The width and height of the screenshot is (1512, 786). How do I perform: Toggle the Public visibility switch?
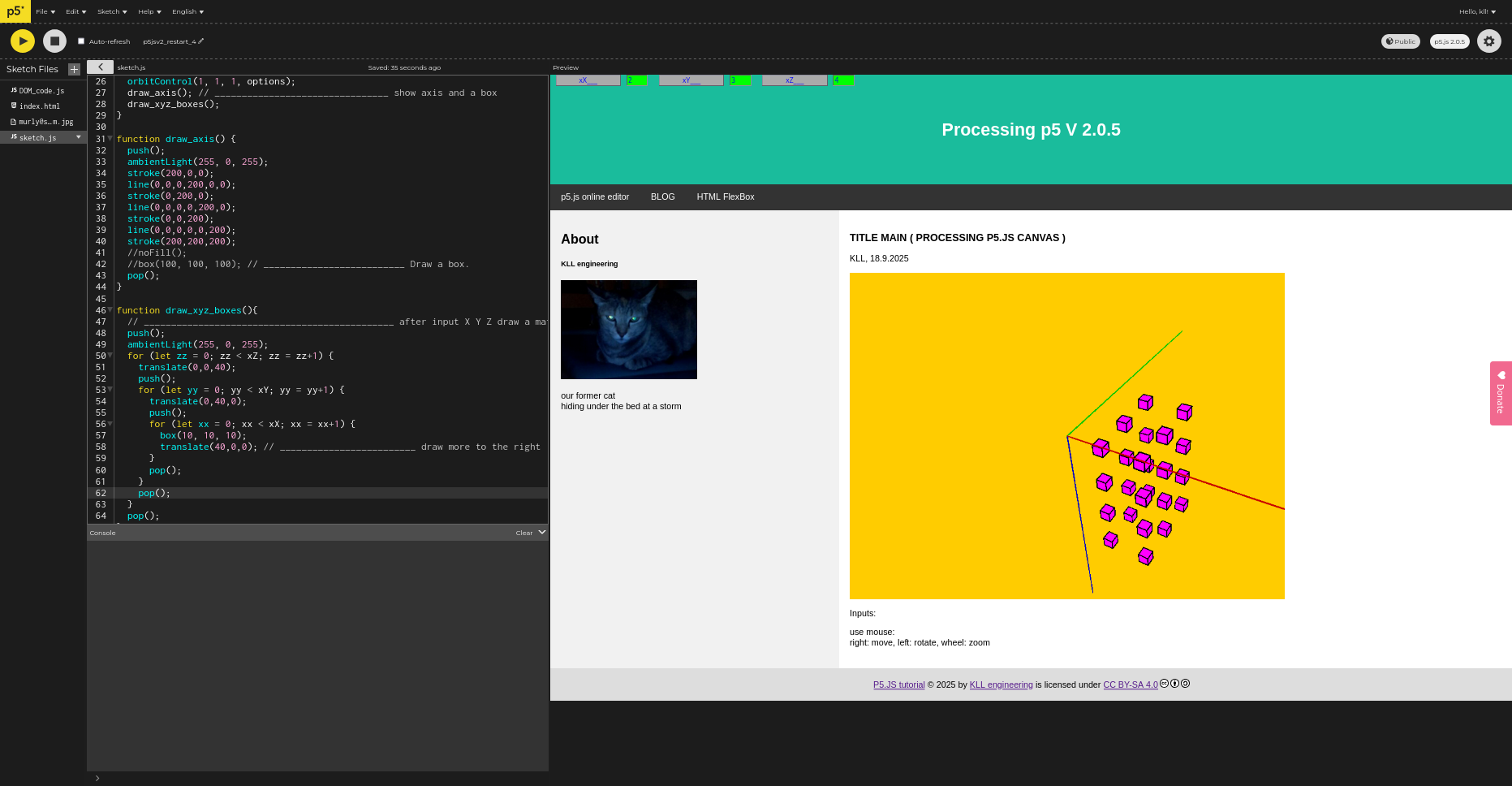click(1400, 41)
